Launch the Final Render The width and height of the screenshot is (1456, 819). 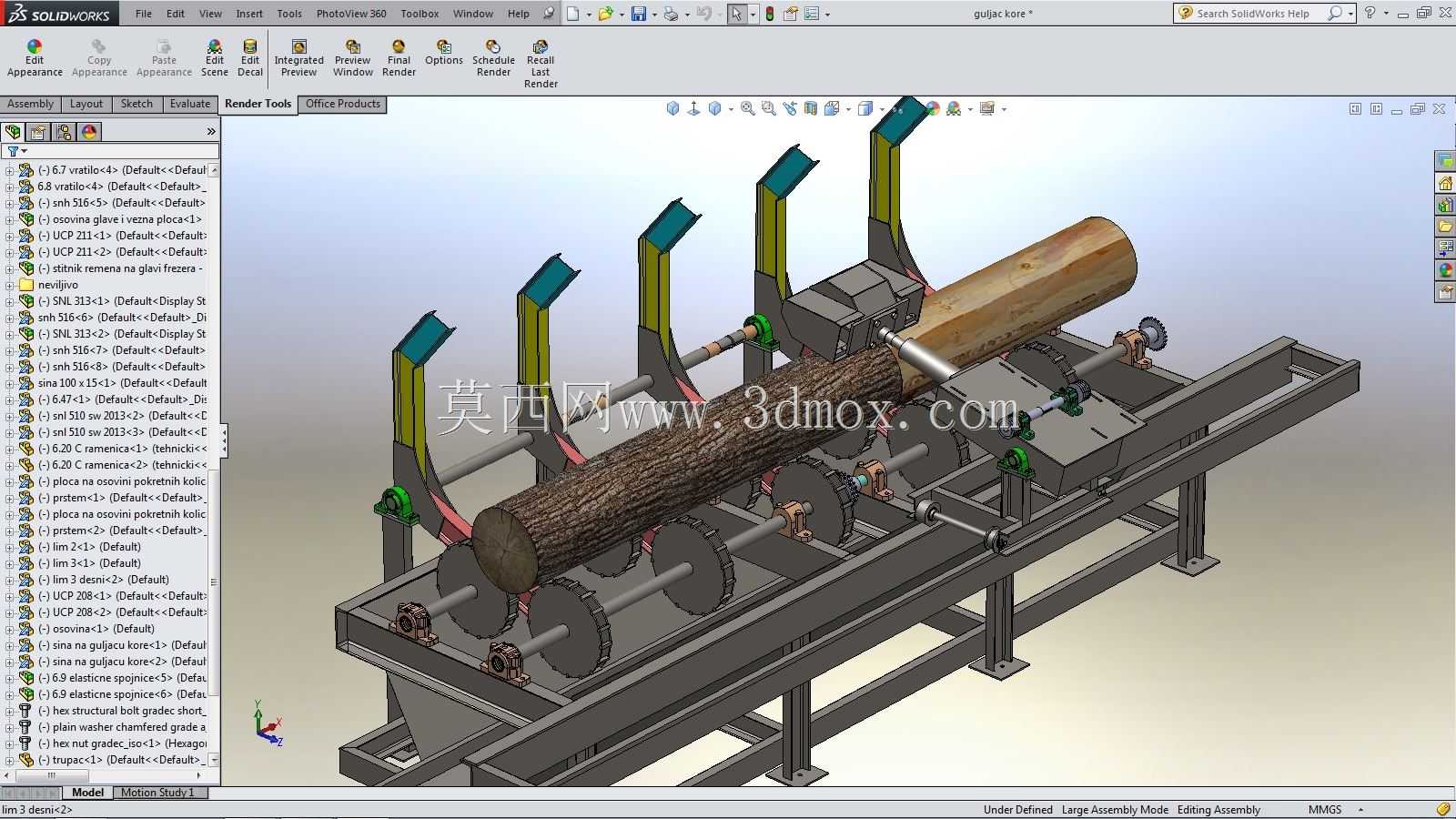(x=399, y=59)
